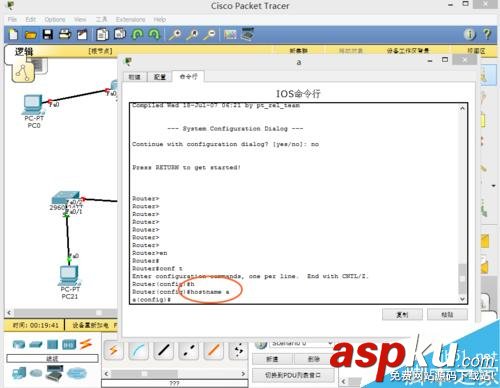The width and height of the screenshot is (500, 388).
Task: Save the network with the floppy disk icon
Action: point(48,34)
